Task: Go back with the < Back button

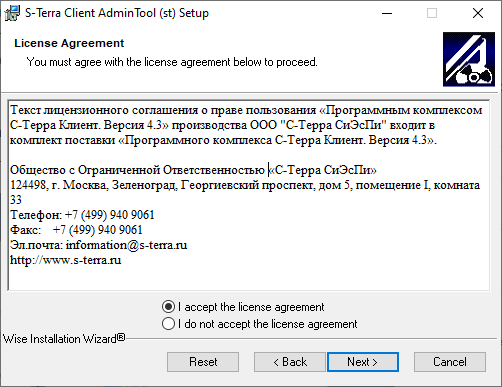Action: point(290,362)
